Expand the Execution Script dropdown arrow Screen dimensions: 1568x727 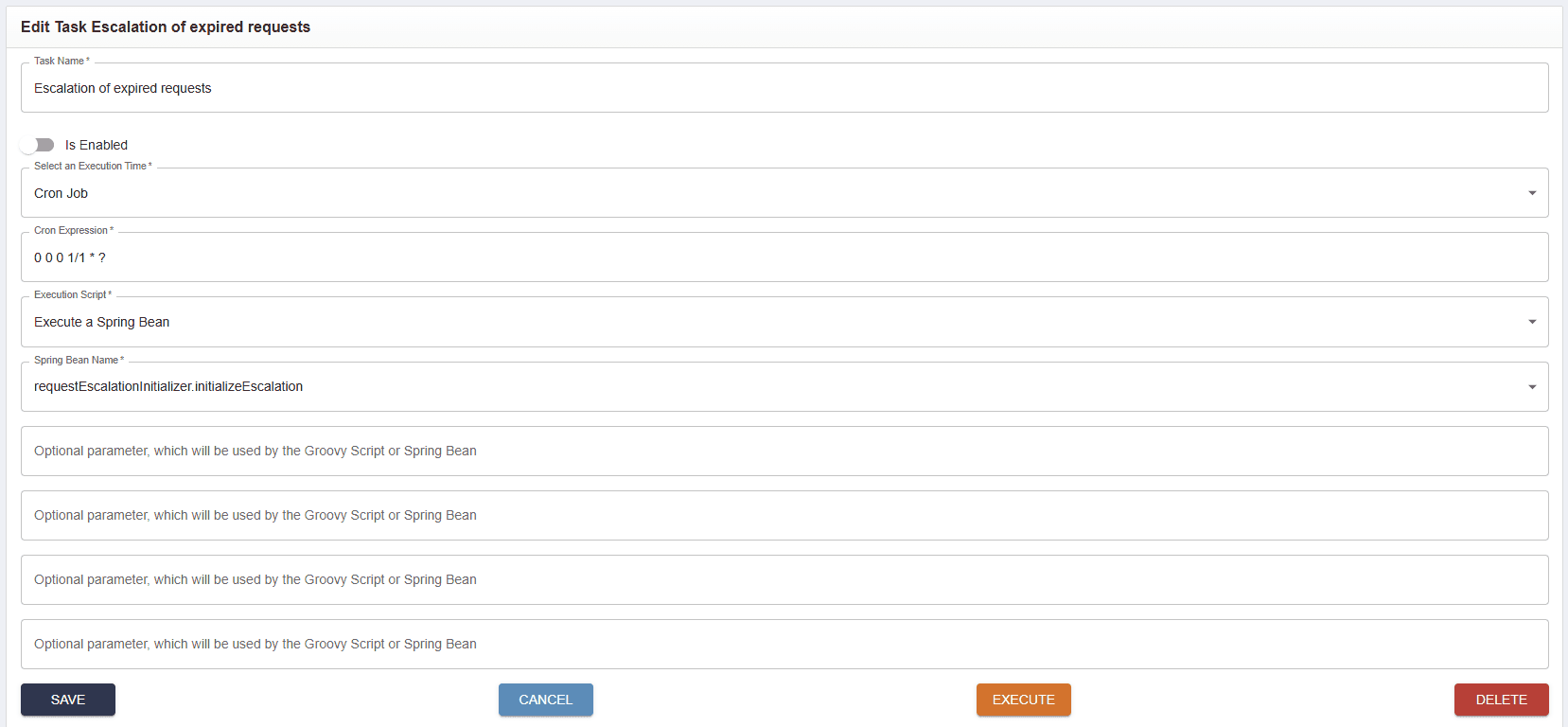click(x=1531, y=322)
